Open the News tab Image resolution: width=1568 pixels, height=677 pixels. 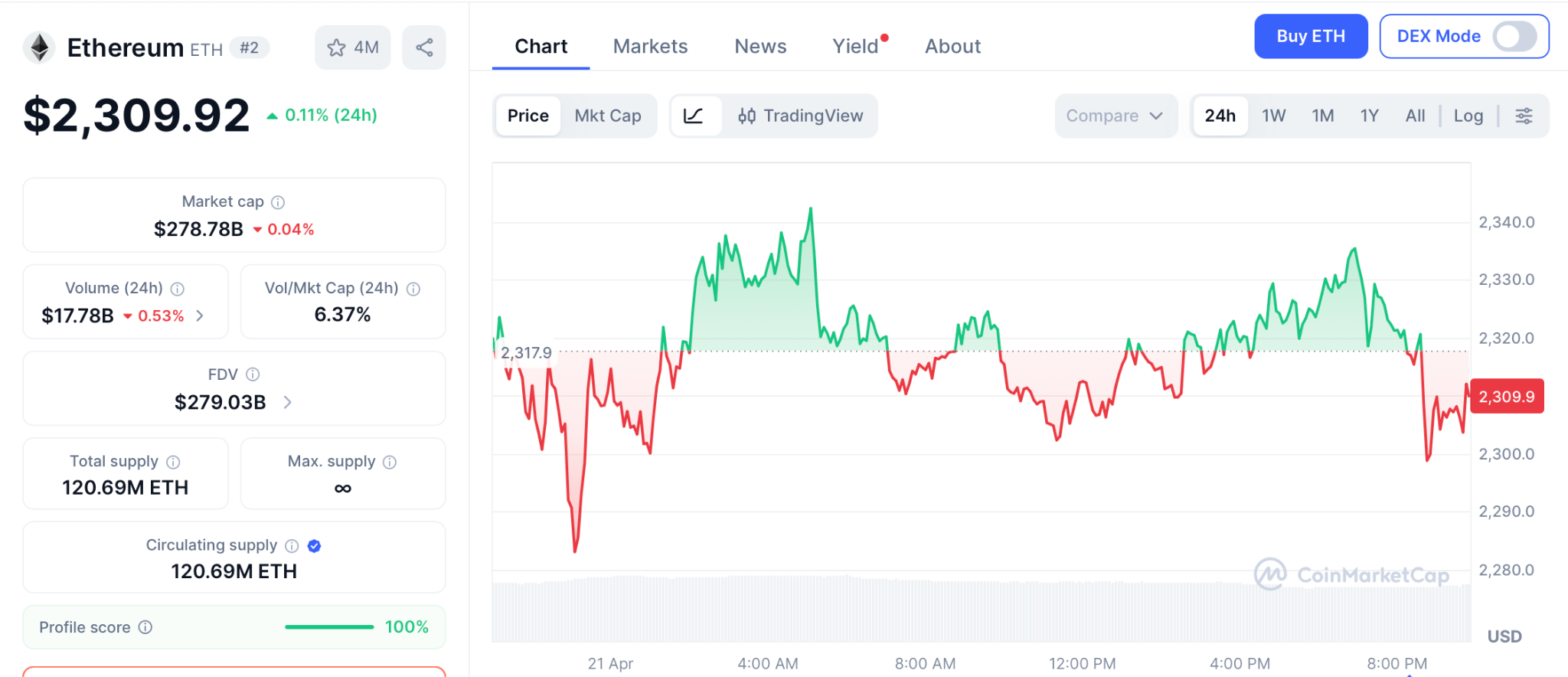tap(760, 46)
